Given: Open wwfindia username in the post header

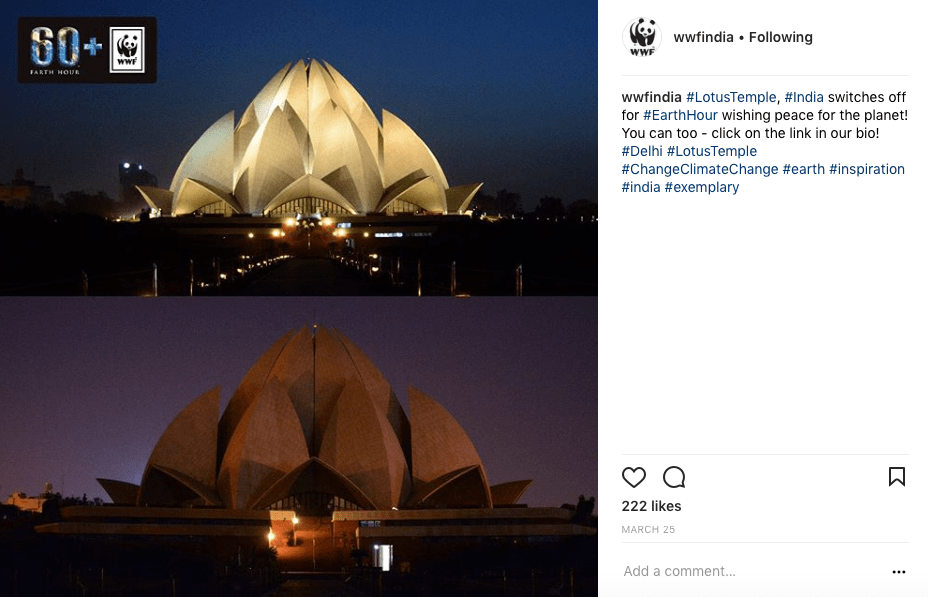Looking at the screenshot, I should pyautogui.click(x=703, y=37).
